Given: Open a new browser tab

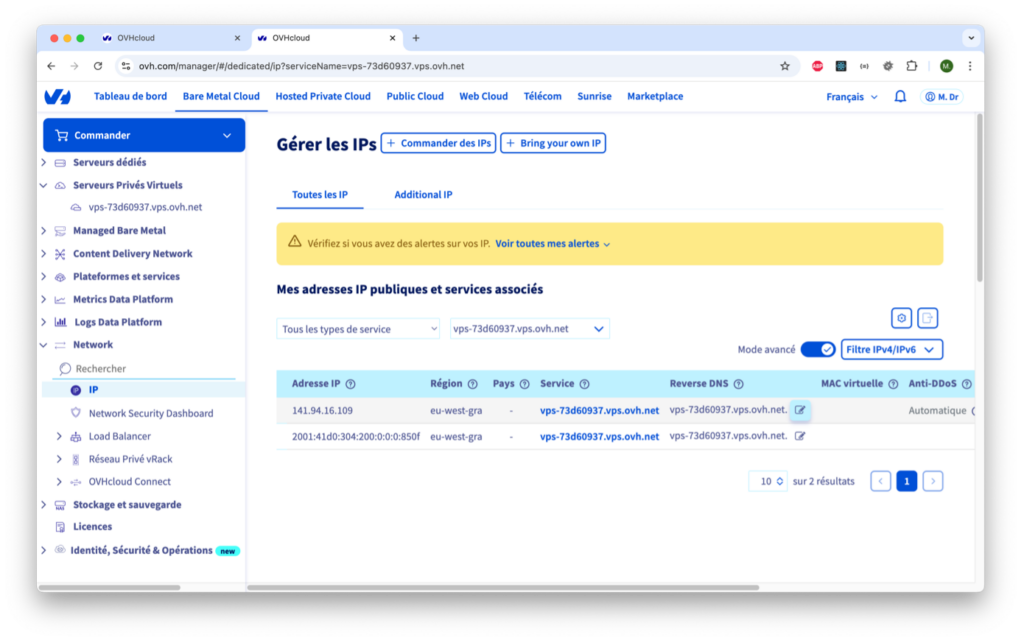Looking at the screenshot, I should tap(416, 38).
